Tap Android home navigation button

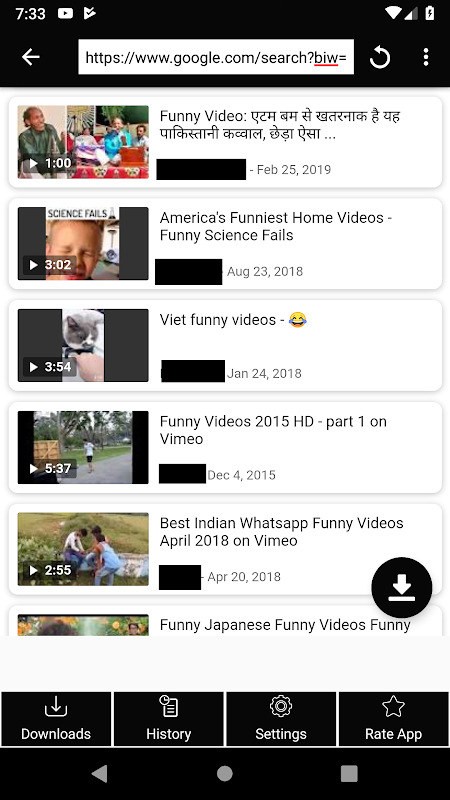(x=224, y=773)
